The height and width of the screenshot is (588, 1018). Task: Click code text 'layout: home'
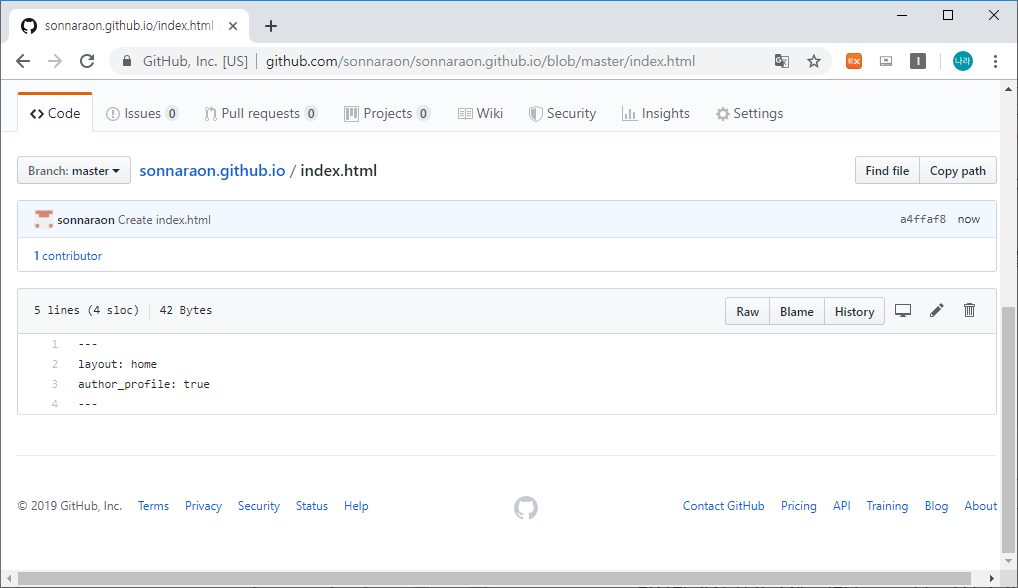[x=118, y=364]
